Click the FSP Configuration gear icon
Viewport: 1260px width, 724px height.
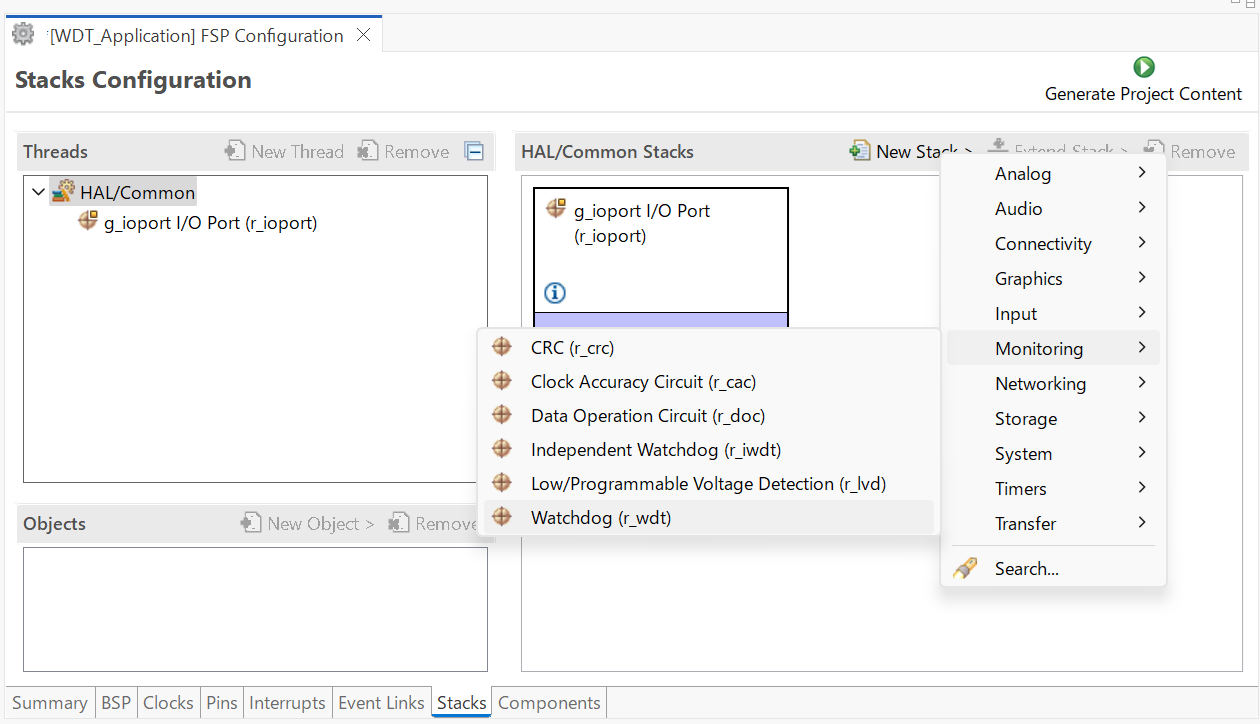(23, 35)
